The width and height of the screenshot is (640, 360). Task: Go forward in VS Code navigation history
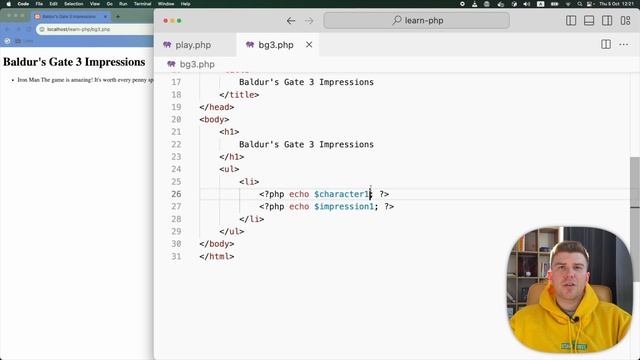(x=309, y=20)
